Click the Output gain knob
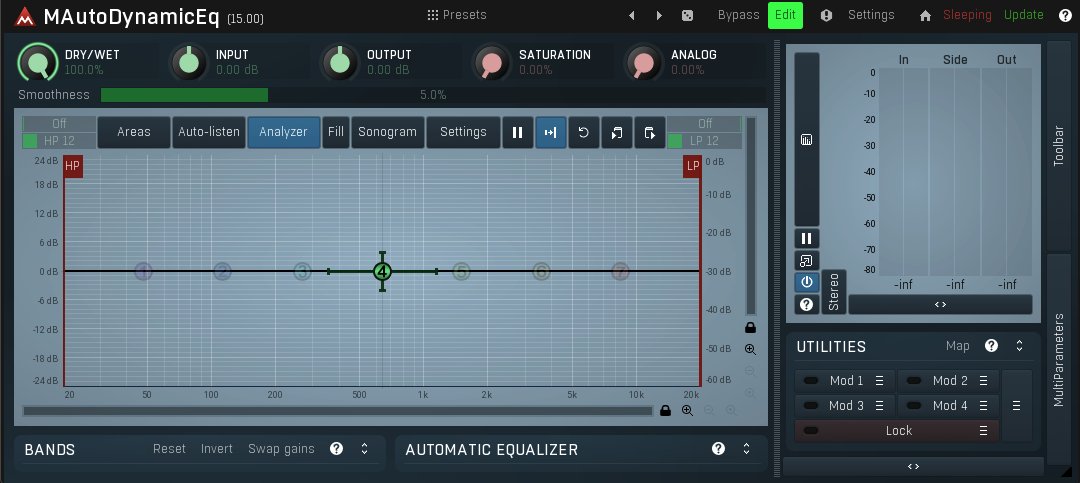The height and width of the screenshot is (483, 1080). pyautogui.click(x=340, y=62)
